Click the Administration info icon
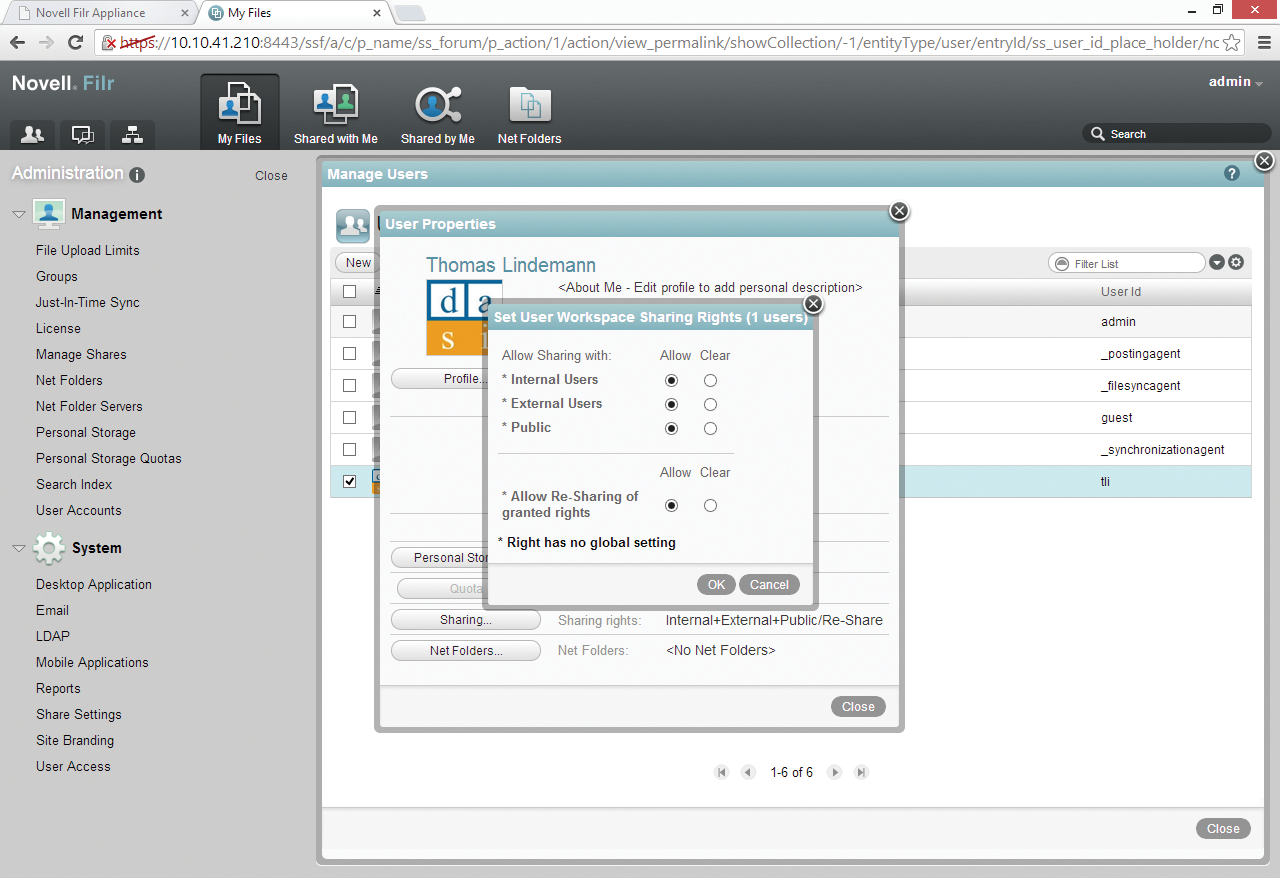 coord(137,175)
